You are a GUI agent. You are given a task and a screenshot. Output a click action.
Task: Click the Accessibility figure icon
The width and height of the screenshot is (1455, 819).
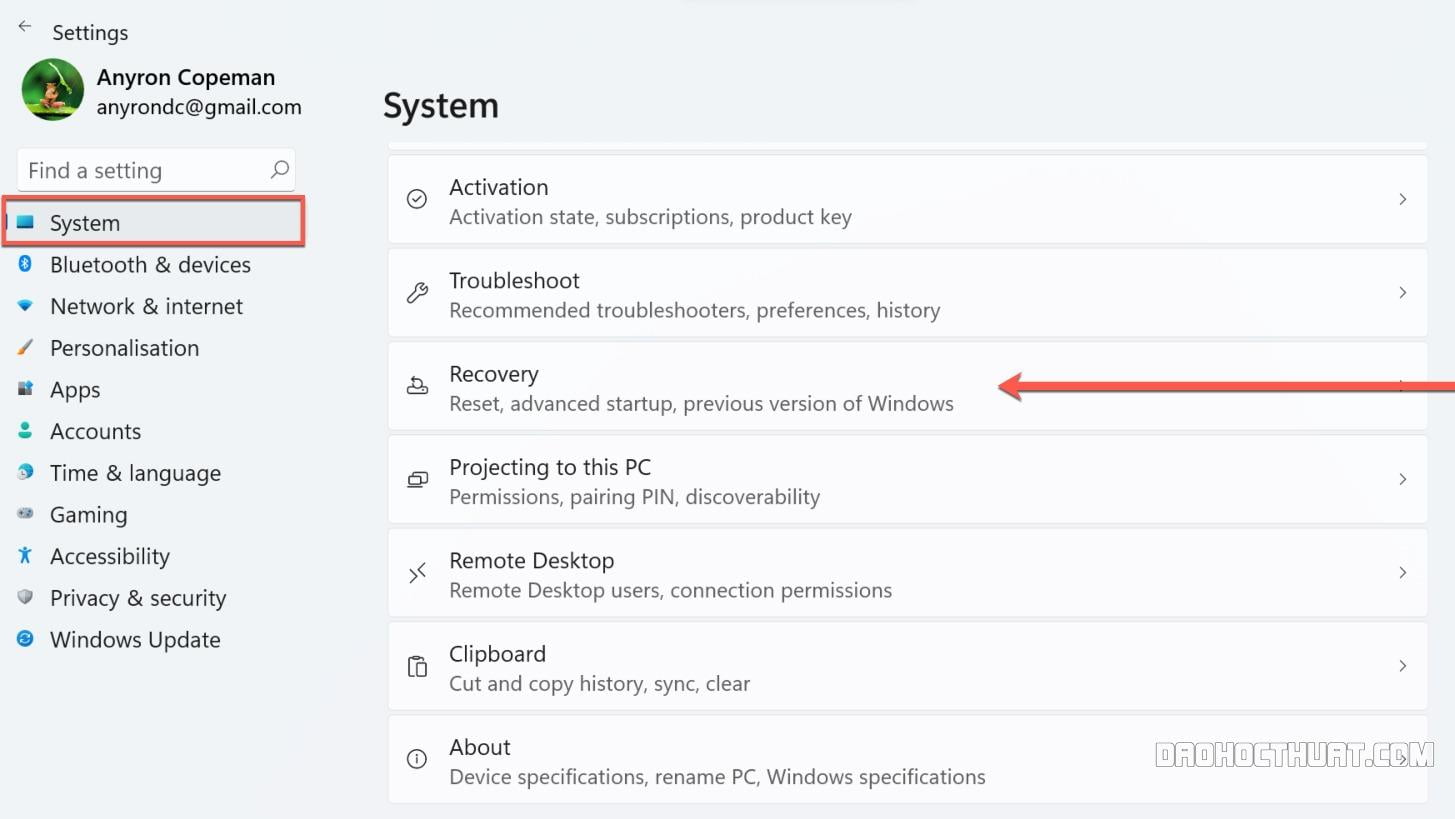click(x=26, y=556)
